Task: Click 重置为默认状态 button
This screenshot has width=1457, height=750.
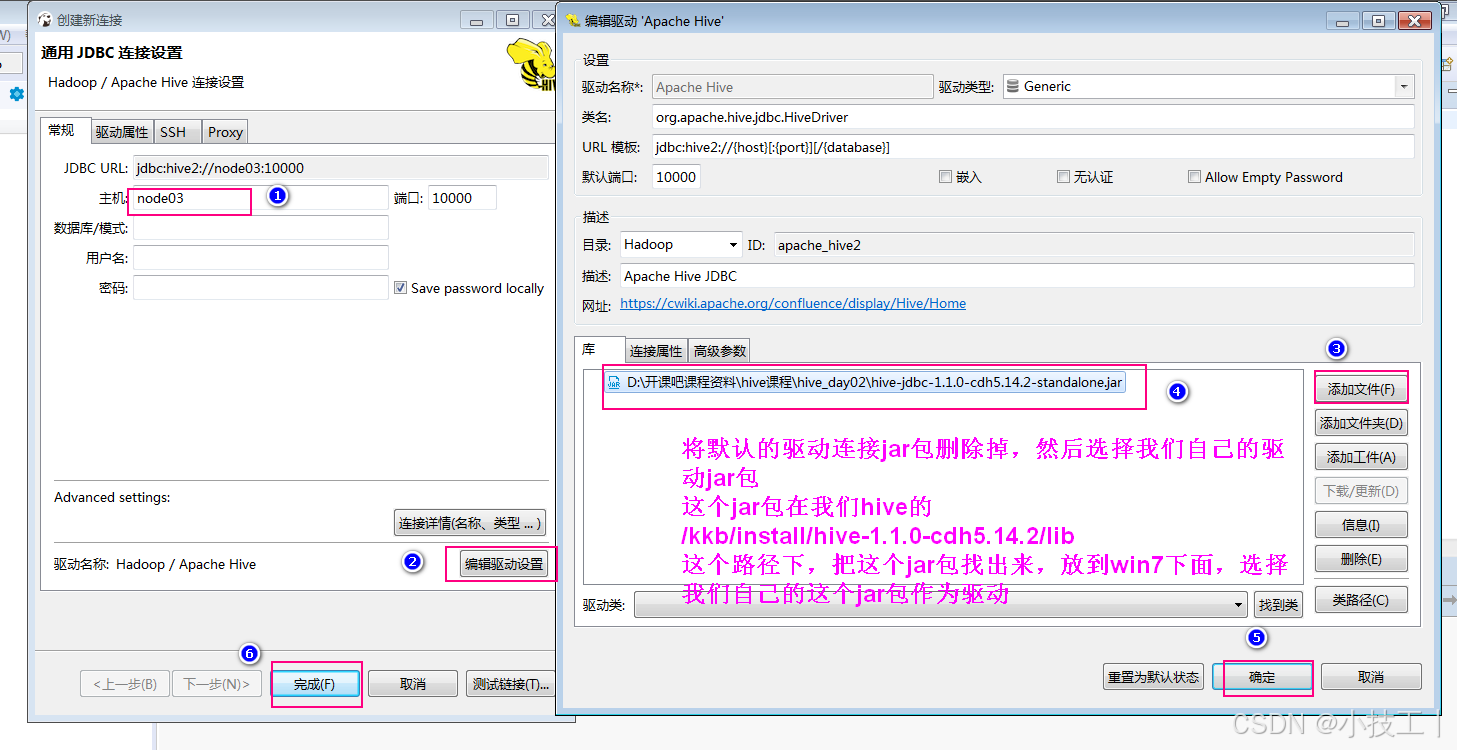Action: point(1153,677)
